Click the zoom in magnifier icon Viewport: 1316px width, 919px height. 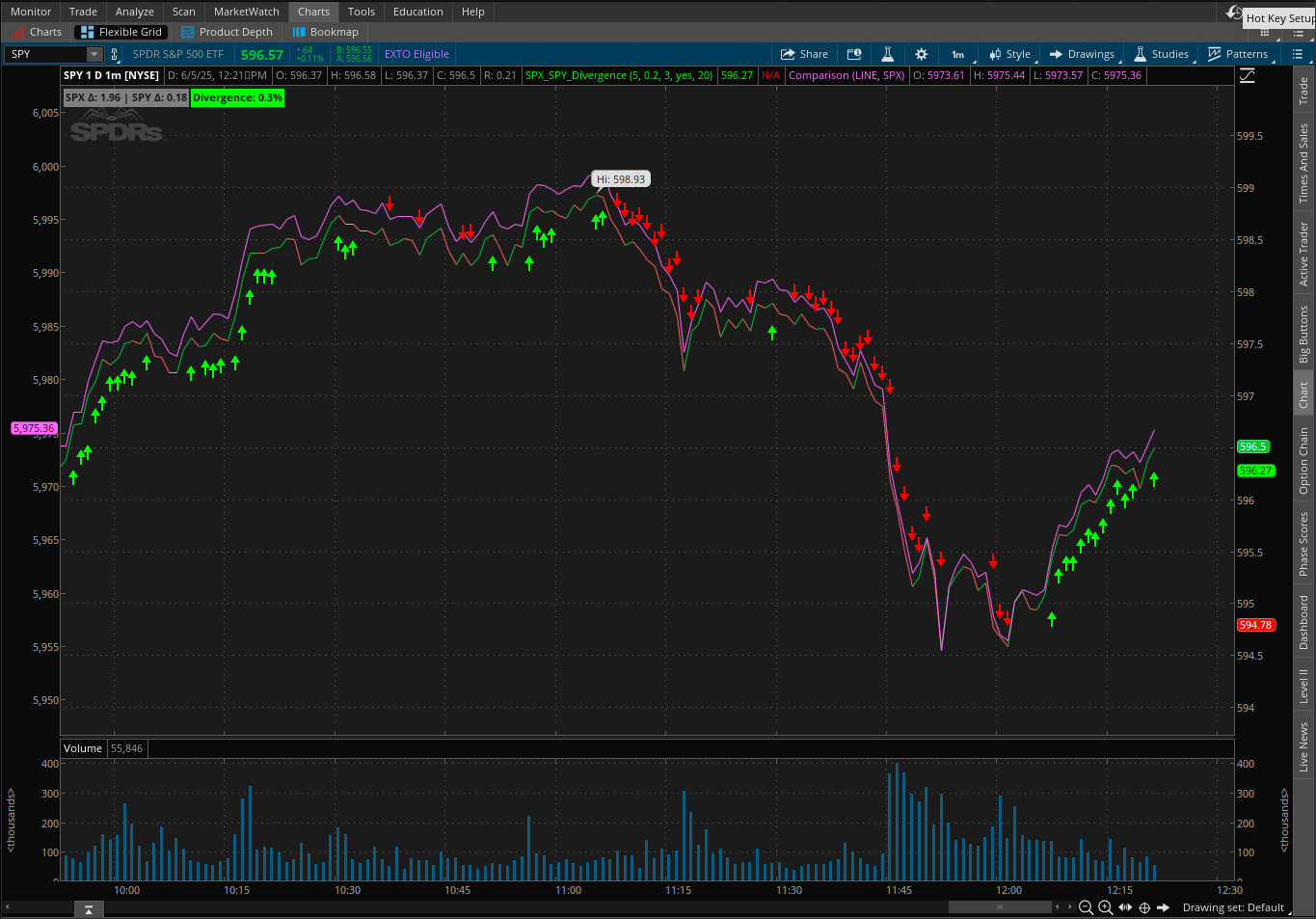click(x=1105, y=907)
